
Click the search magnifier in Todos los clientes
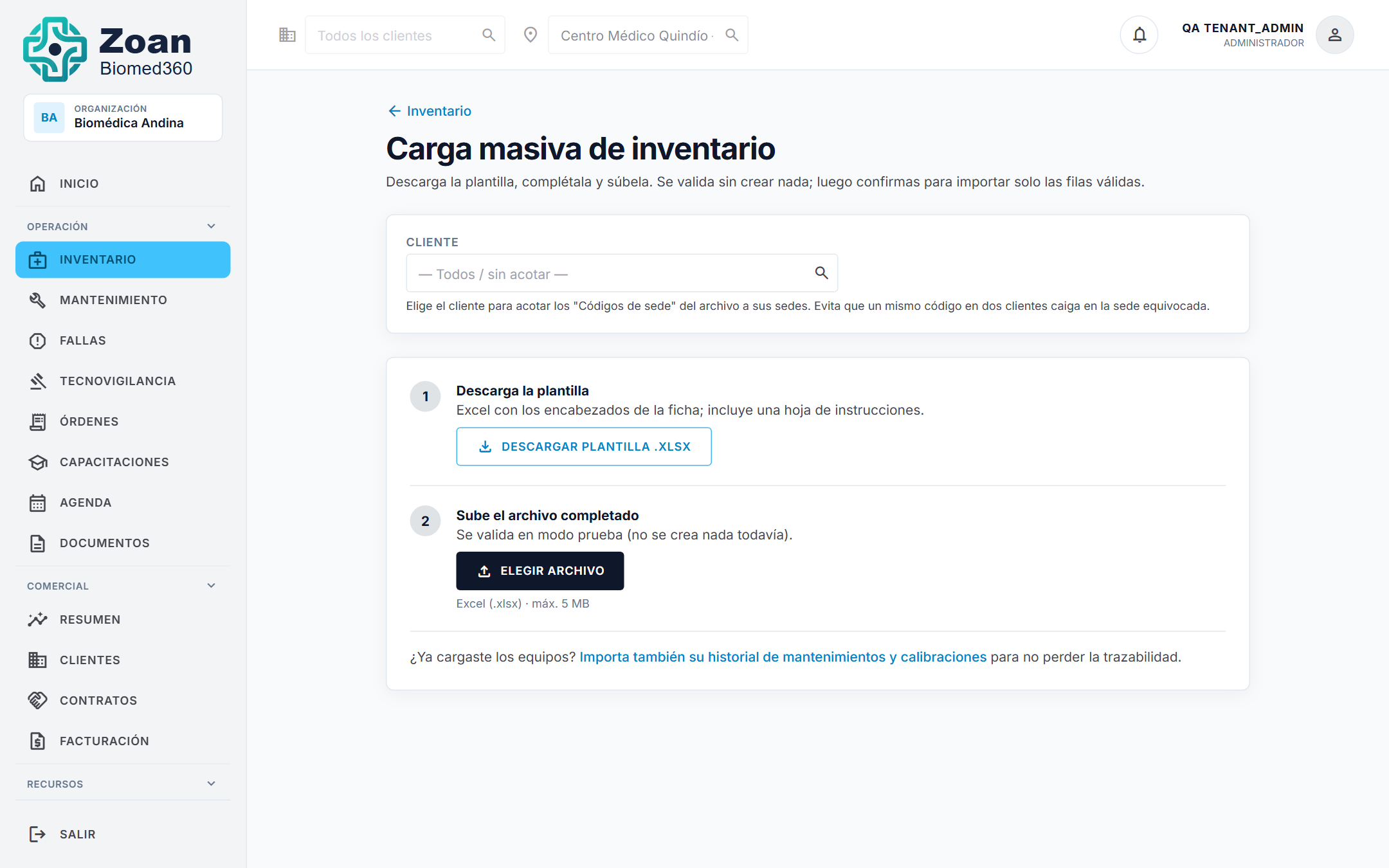pos(489,35)
